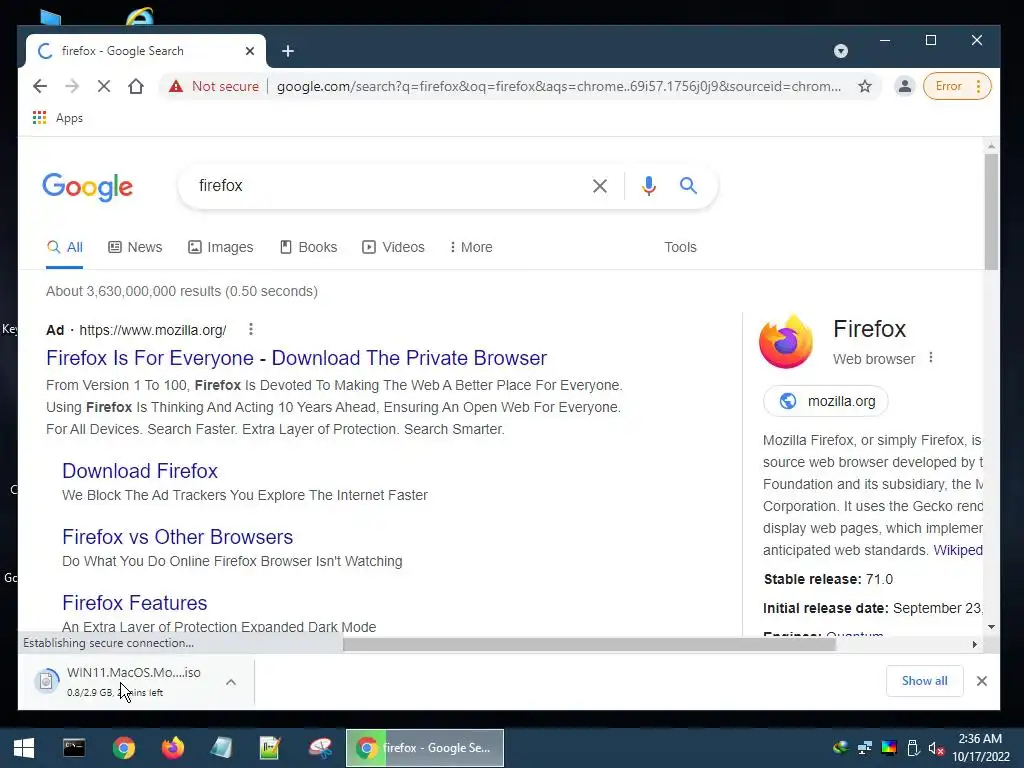Open the tab search dropdown arrow
Image resolution: width=1024 pixels, height=768 pixels.
click(841, 51)
